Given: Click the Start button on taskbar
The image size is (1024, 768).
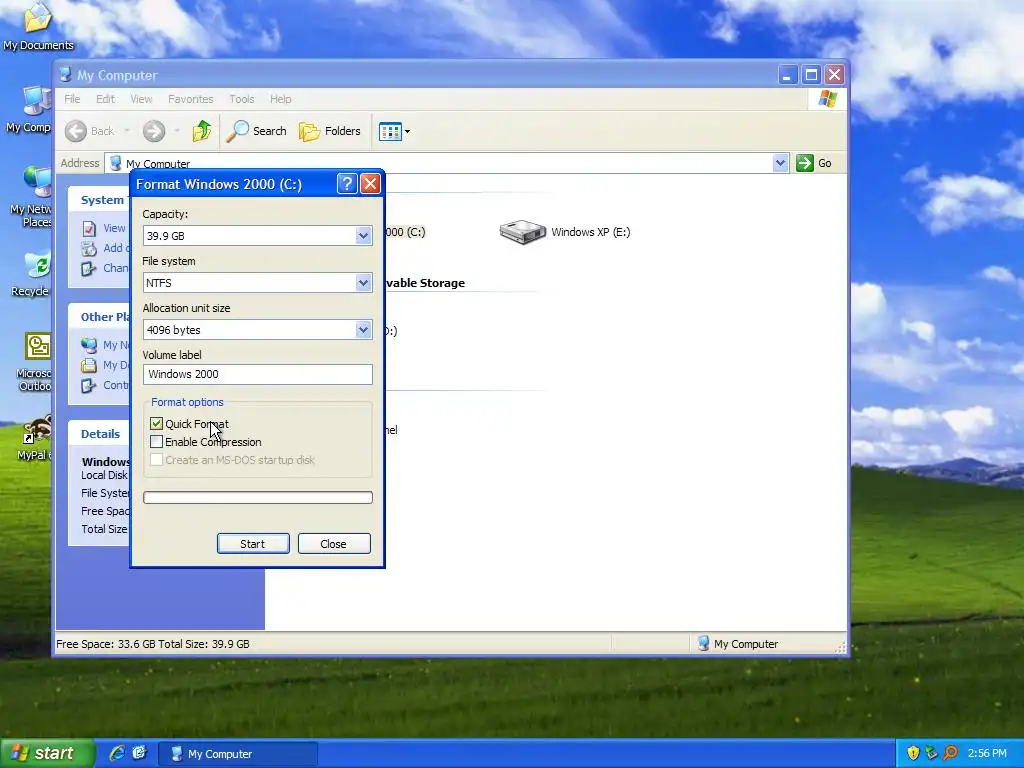Looking at the screenshot, I should pyautogui.click(x=47, y=754).
